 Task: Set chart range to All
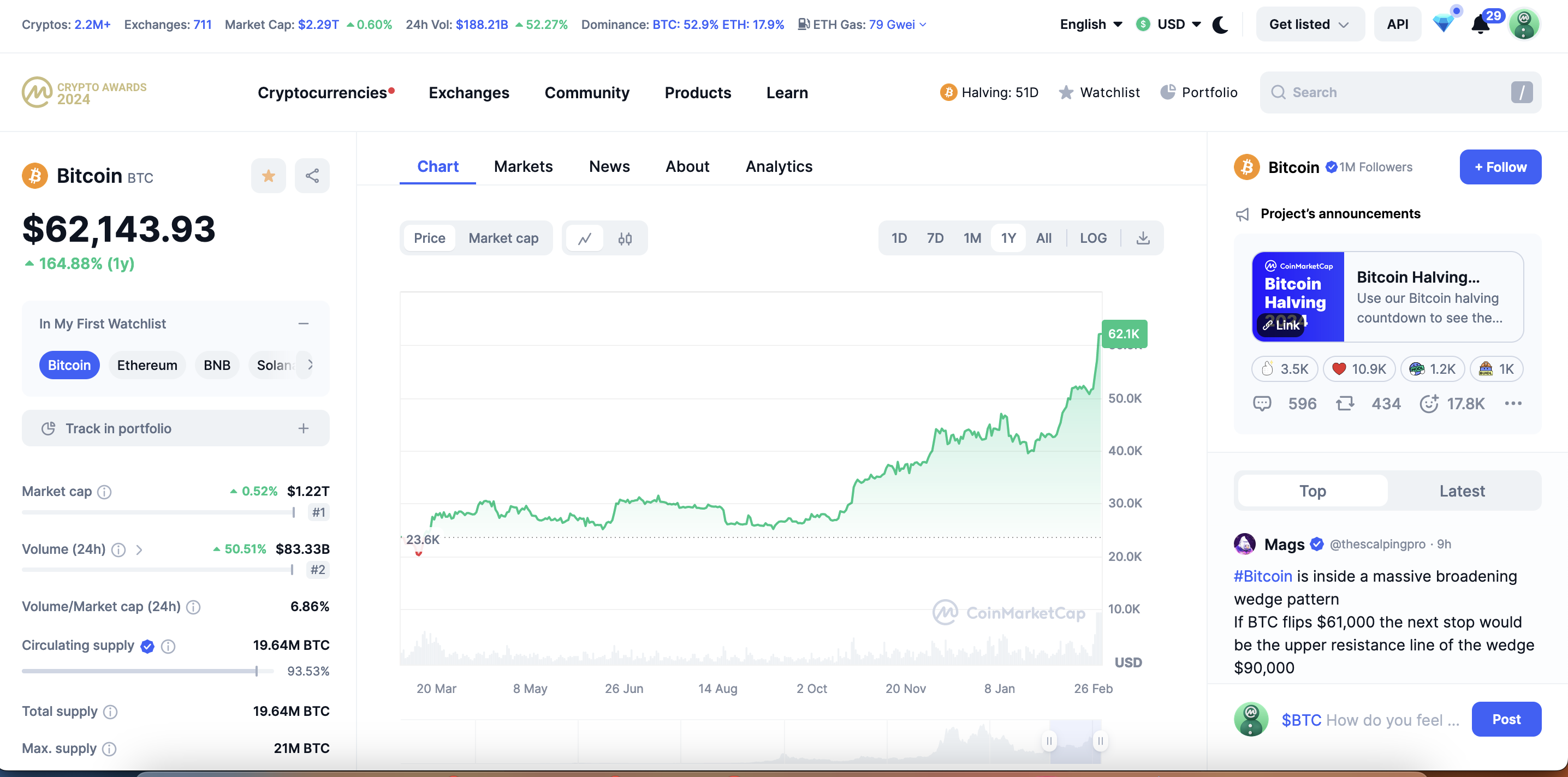[1043, 238]
